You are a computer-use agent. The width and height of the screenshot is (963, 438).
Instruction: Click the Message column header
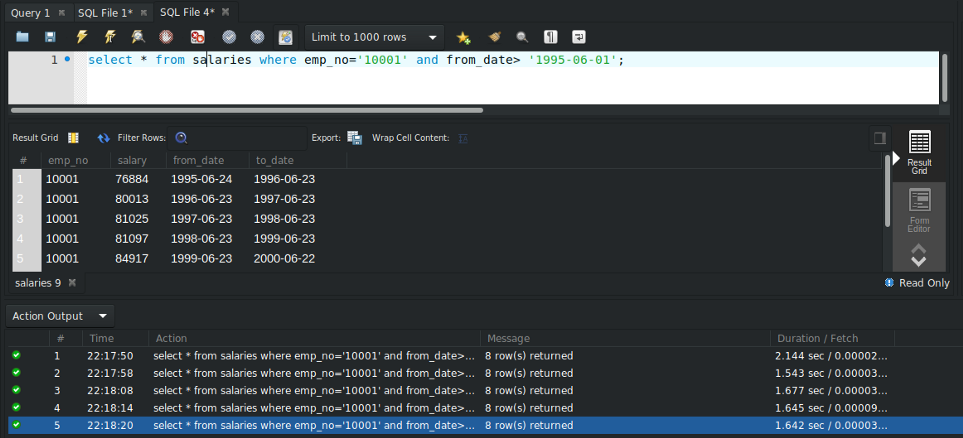(625, 338)
